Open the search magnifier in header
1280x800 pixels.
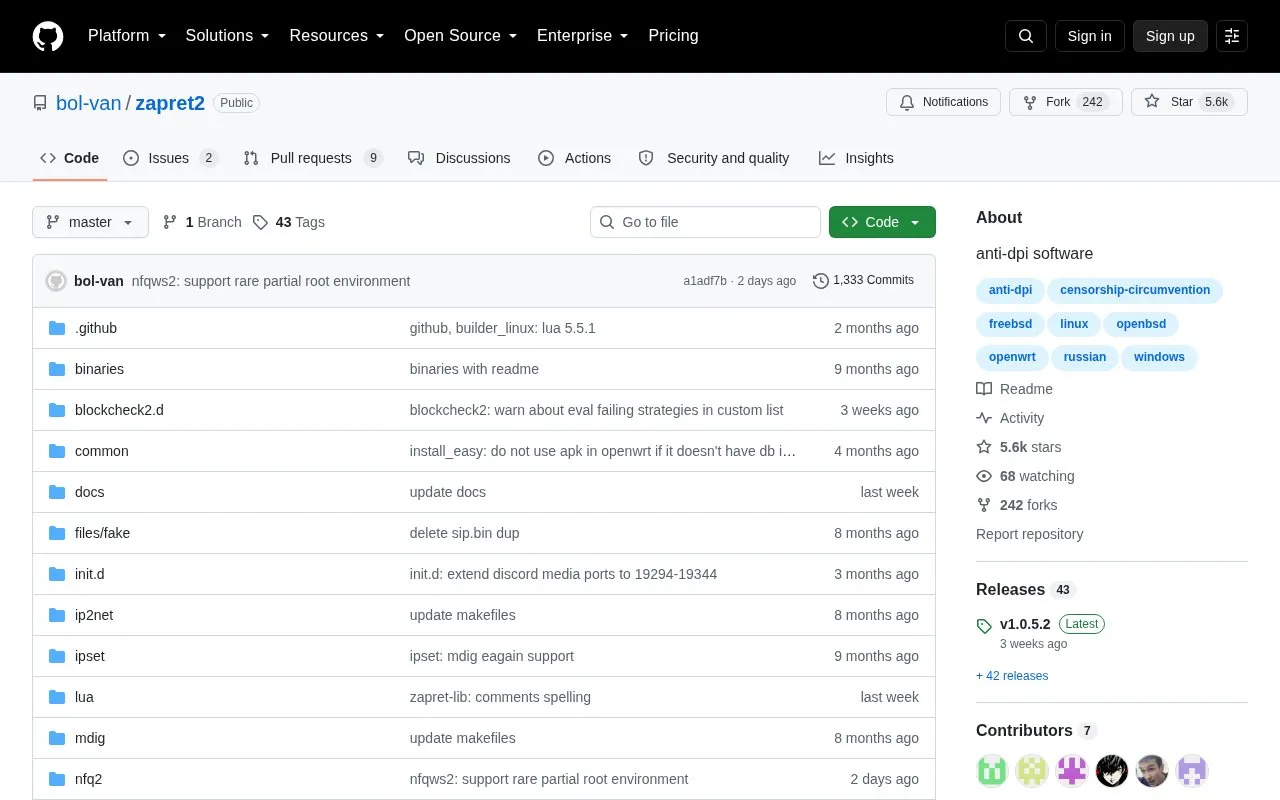pos(1026,36)
